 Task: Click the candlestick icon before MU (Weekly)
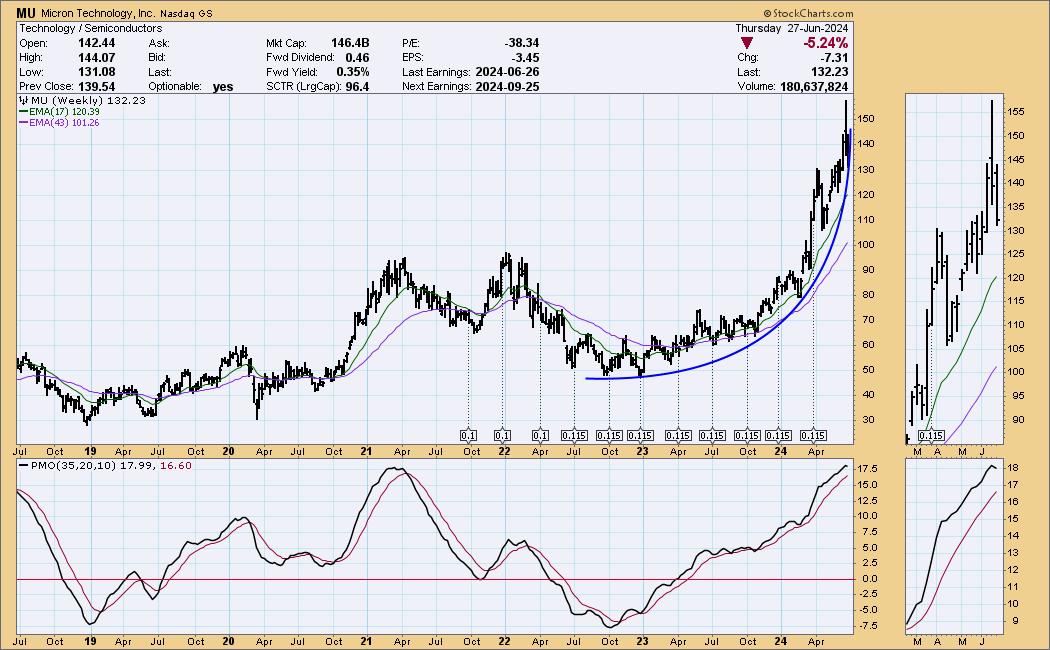pyautogui.click(x=23, y=100)
